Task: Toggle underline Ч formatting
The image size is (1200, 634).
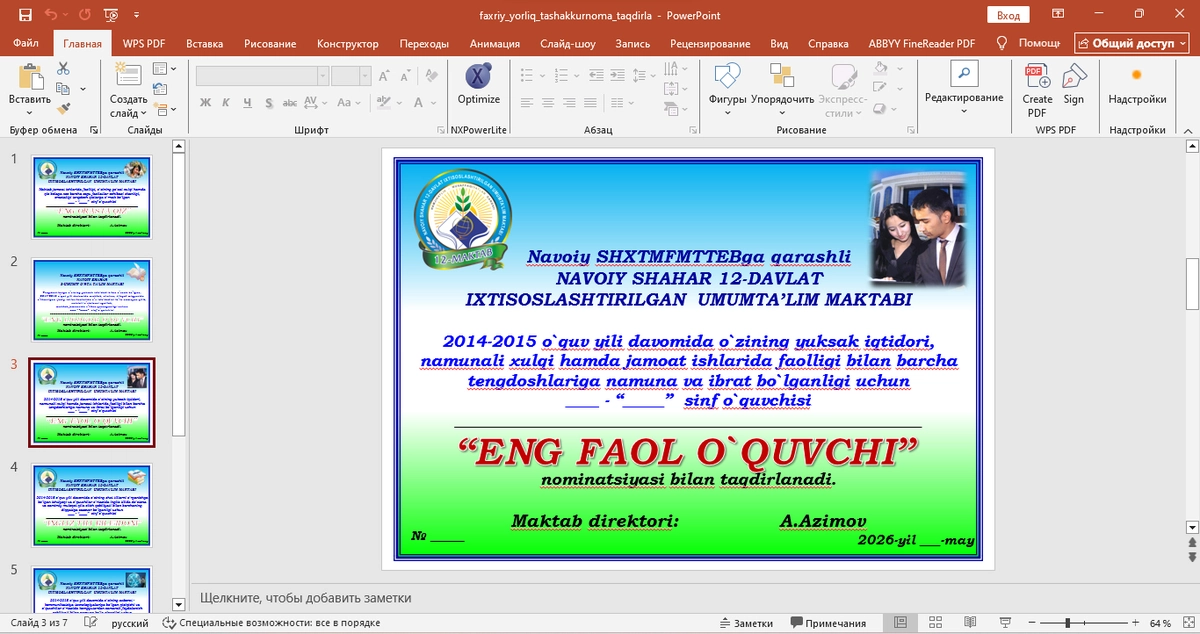Action: [x=248, y=102]
